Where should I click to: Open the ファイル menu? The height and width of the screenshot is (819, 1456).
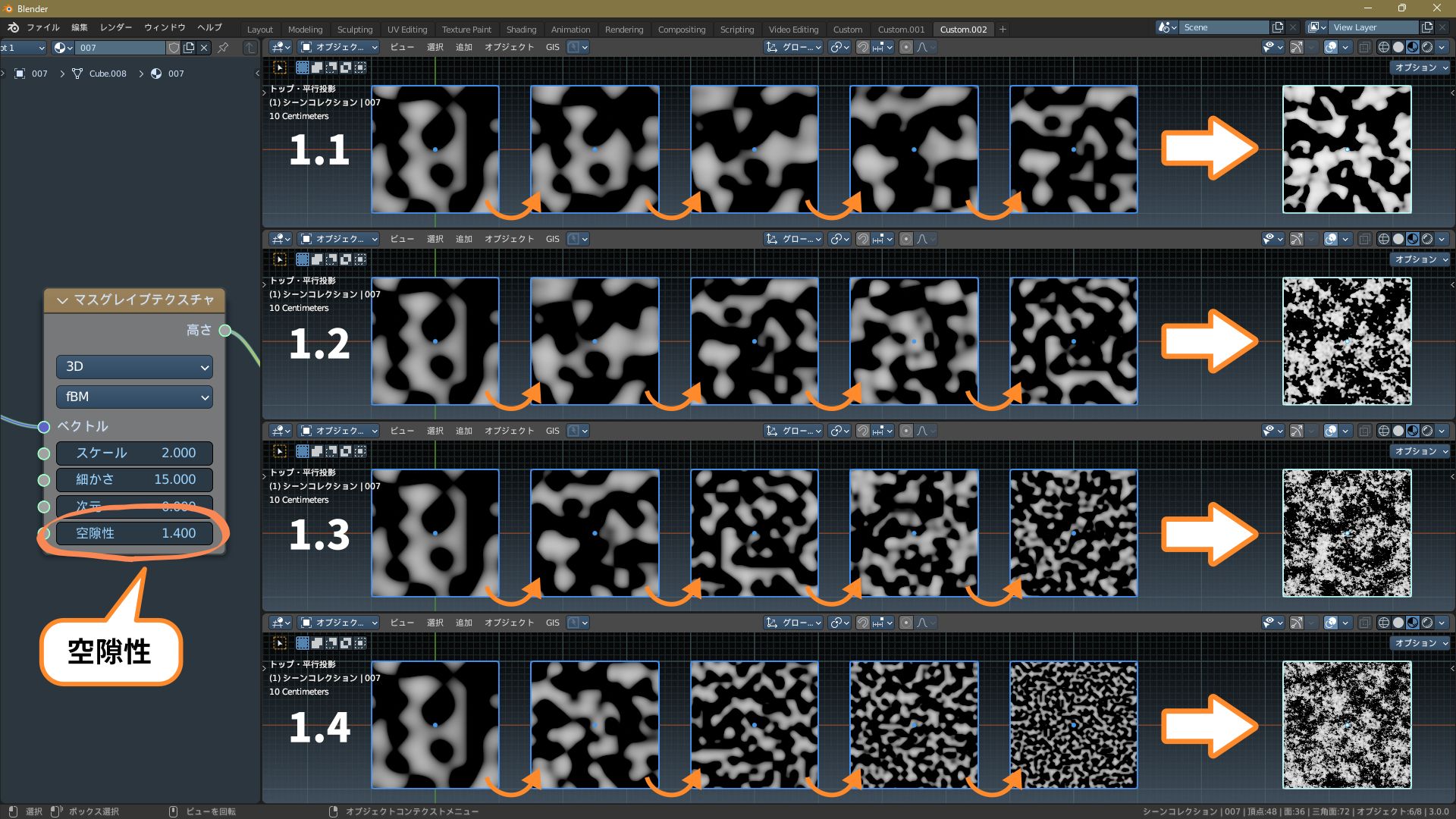coord(43,27)
